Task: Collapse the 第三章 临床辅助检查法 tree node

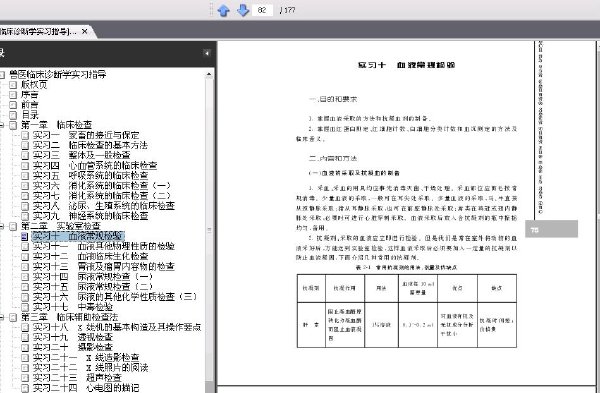Action: pos(2,317)
